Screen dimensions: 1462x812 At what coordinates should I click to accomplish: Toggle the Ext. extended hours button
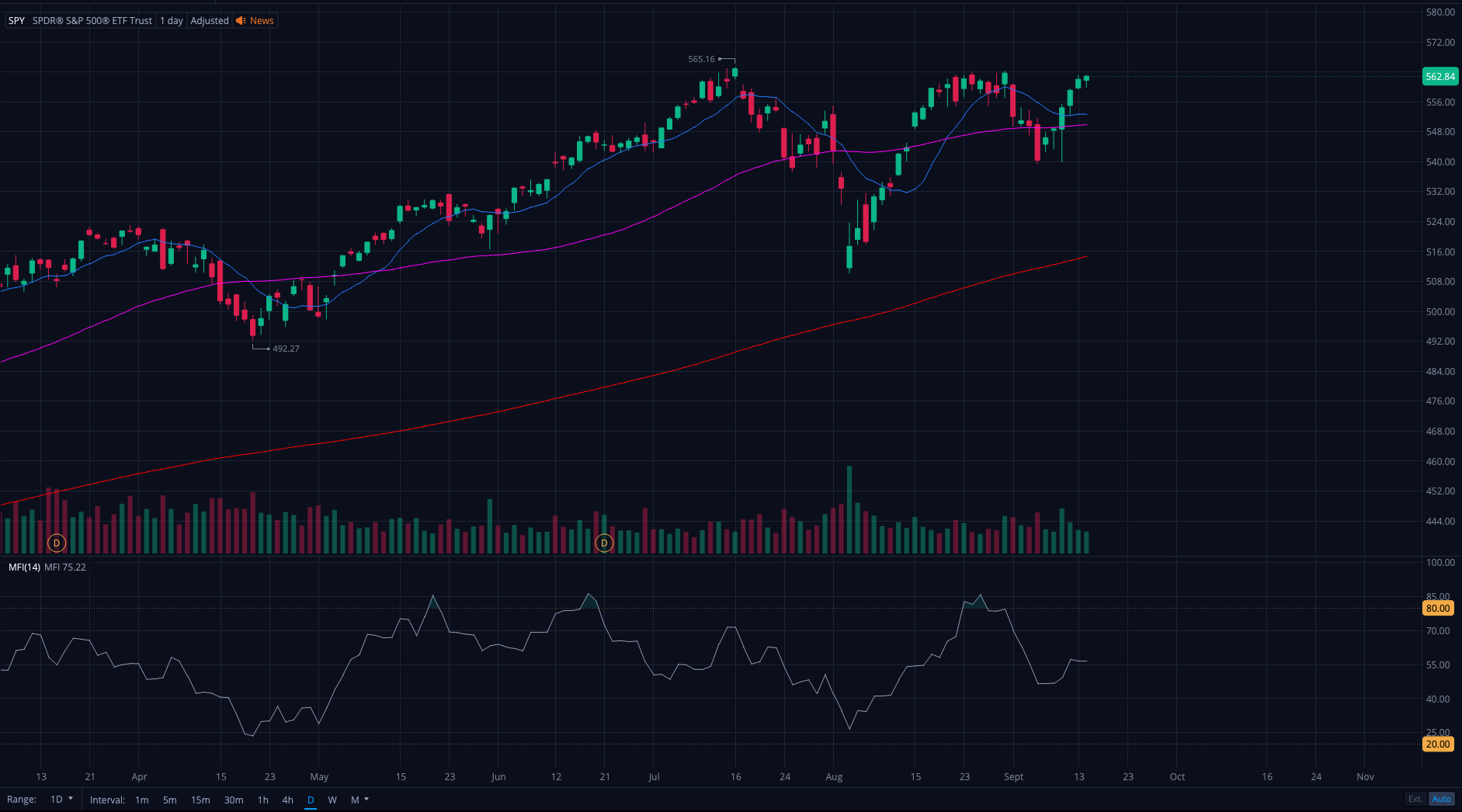click(1415, 799)
